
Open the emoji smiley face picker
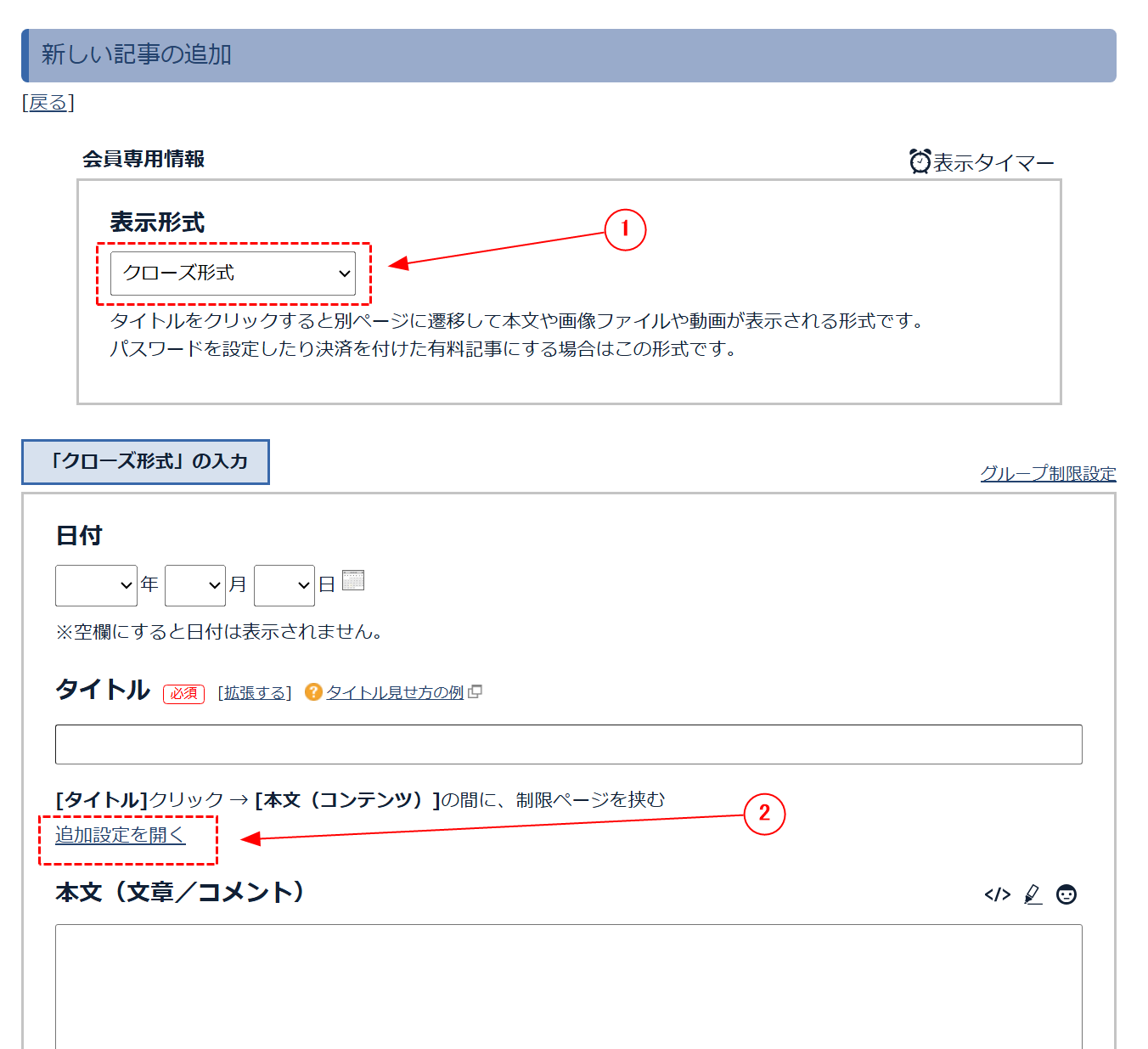coord(1066,894)
